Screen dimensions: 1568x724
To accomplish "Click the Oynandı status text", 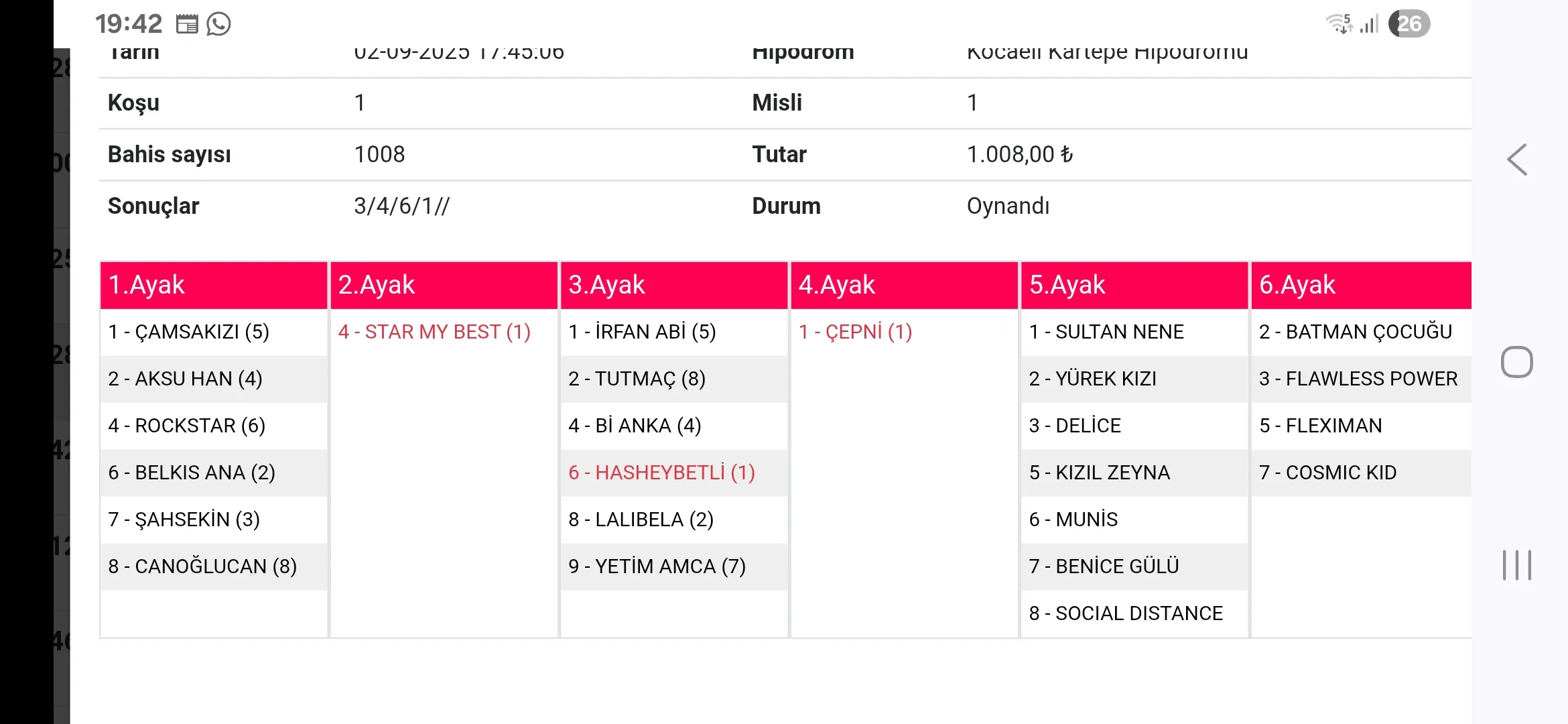I will tap(1008, 206).
